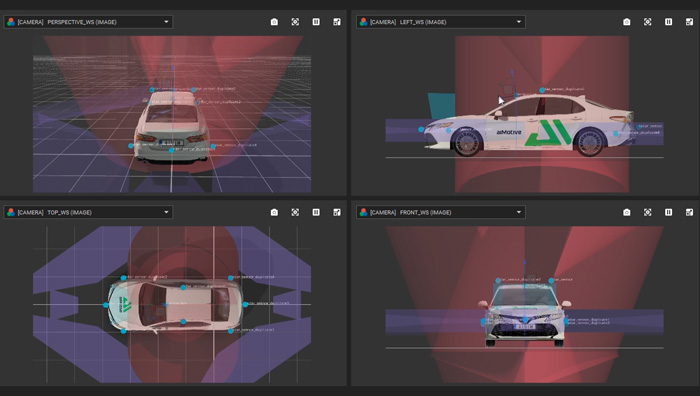Select roof sensor node in LEFT_WS view
The width and height of the screenshot is (700, 396).
tap(542, 90)
